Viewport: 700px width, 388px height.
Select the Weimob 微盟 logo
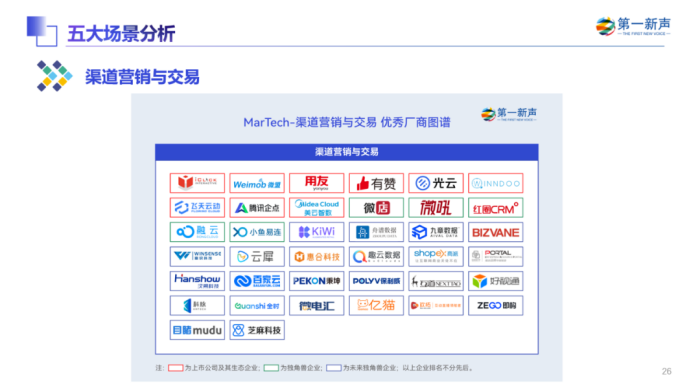tap(257, 183)
